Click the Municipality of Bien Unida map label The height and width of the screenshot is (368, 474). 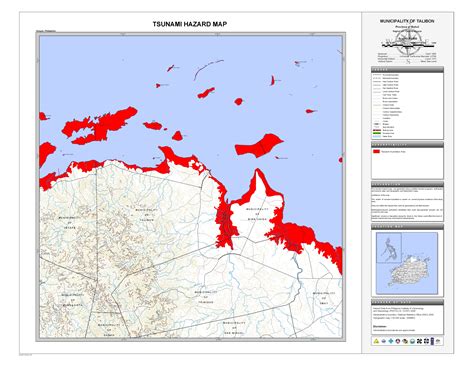pyautogui.click(x=257, y=214)
